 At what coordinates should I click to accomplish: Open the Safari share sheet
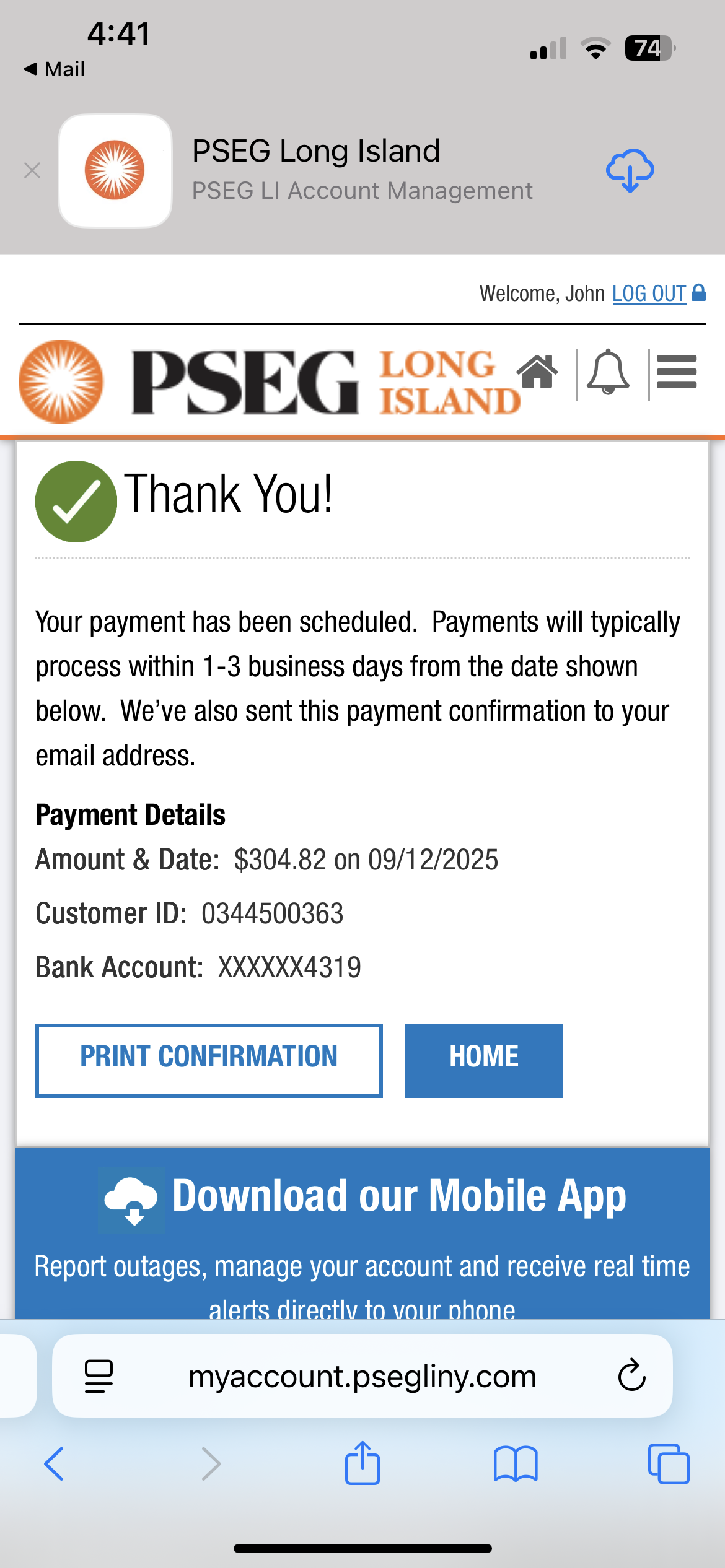coord(362,1463)
